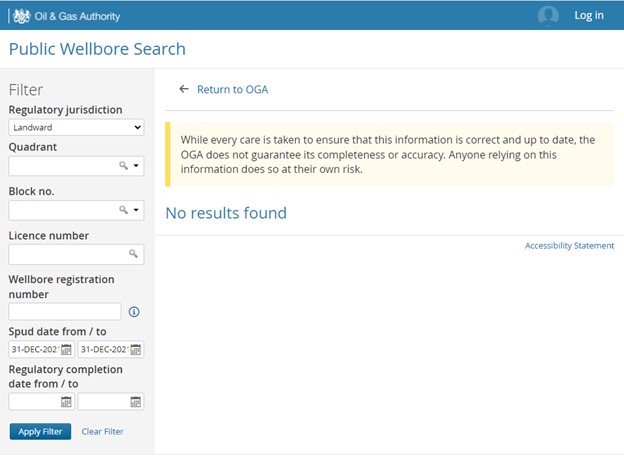Screen dimensions: 624x456
Task: Expand the Quadrant dropdown arrow
Action: pyautogui.click(x=137, y=166)
